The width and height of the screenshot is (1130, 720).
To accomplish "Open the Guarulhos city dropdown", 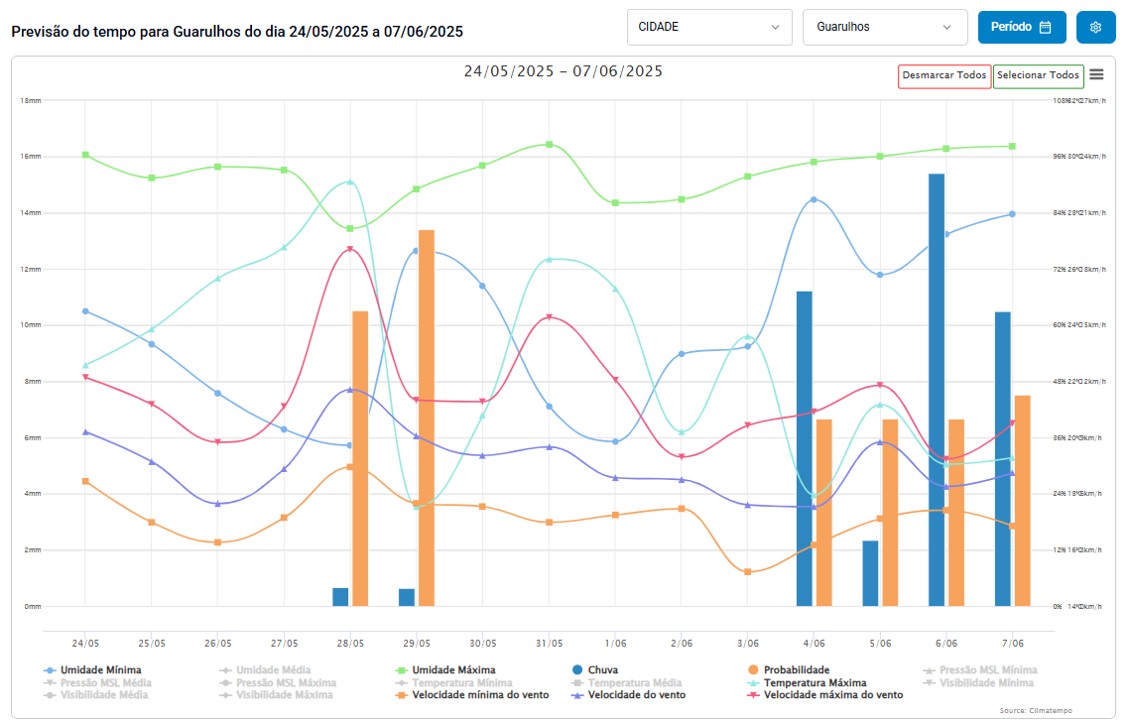I will 884,27.
